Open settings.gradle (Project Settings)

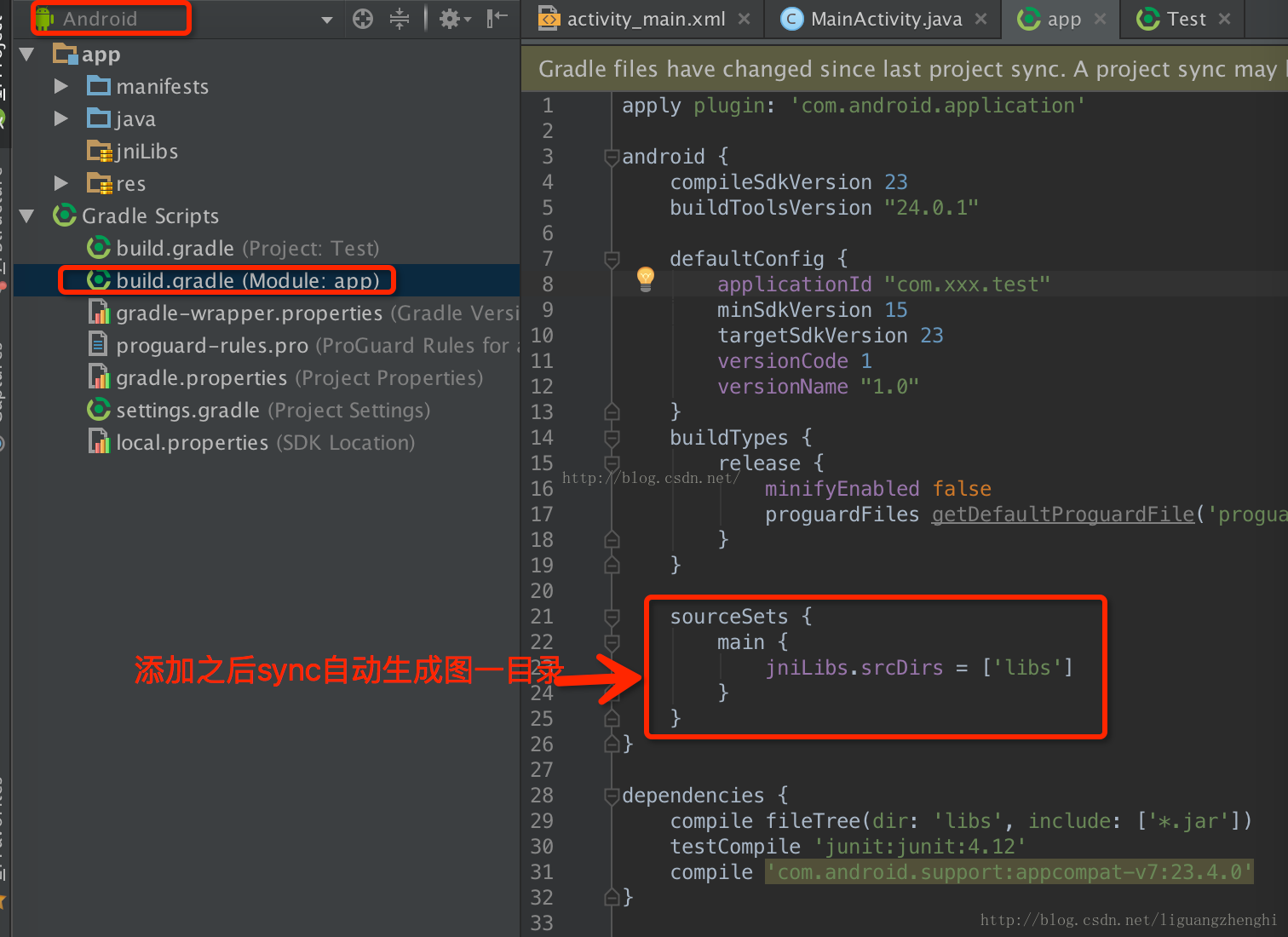(x=259, y=411)
